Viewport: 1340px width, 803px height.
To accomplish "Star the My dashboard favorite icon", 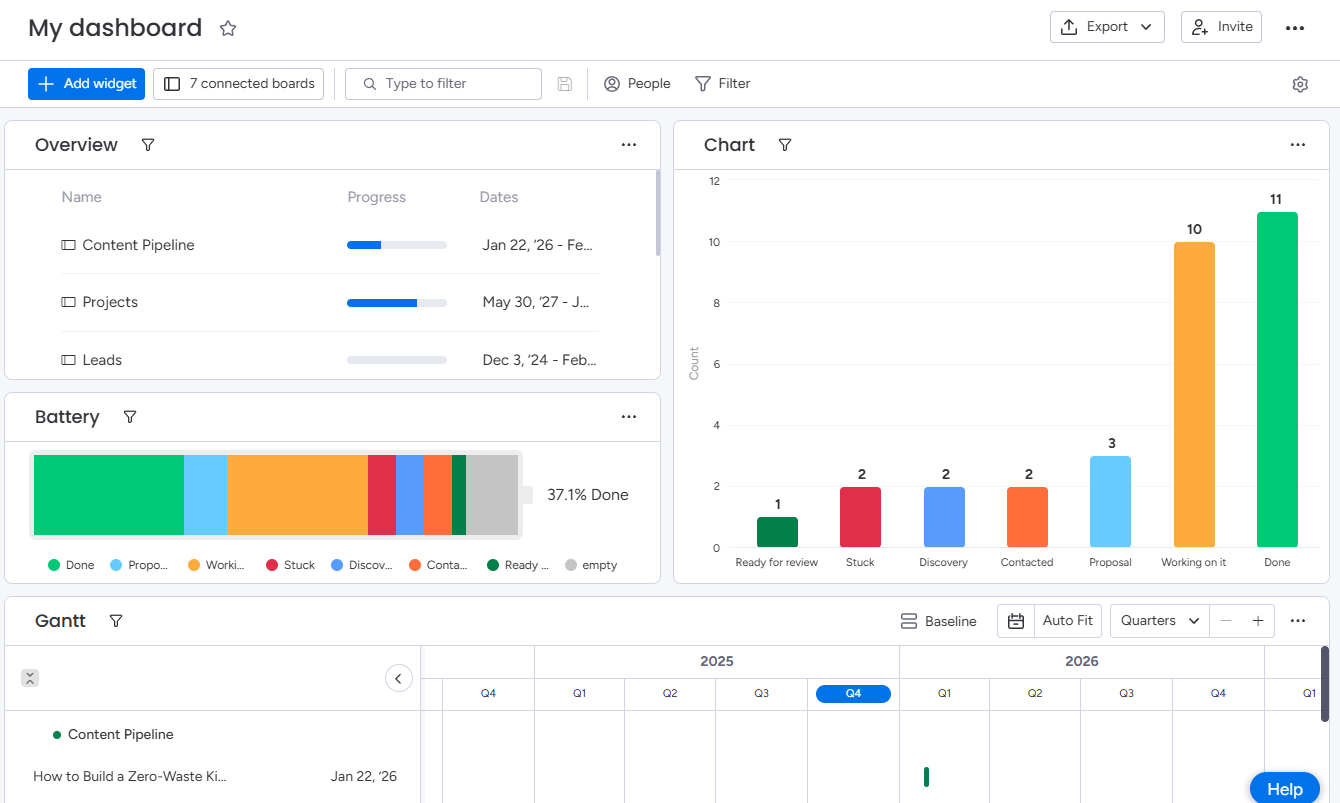I will point(228,28).
